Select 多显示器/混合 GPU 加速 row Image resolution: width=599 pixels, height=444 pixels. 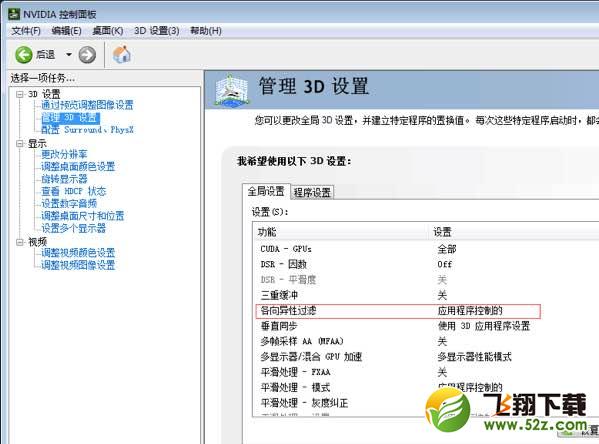[x=426, y=356]
